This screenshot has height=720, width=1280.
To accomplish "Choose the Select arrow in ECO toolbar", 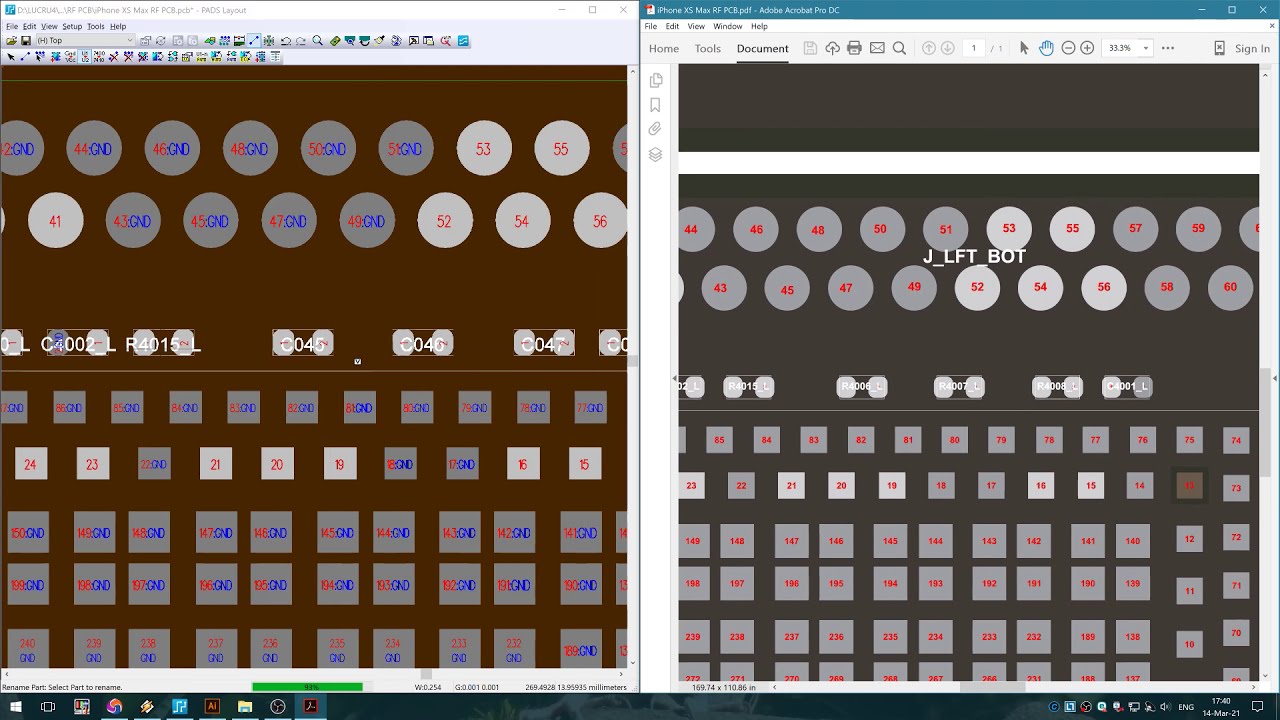I will (x=11, y=57).
